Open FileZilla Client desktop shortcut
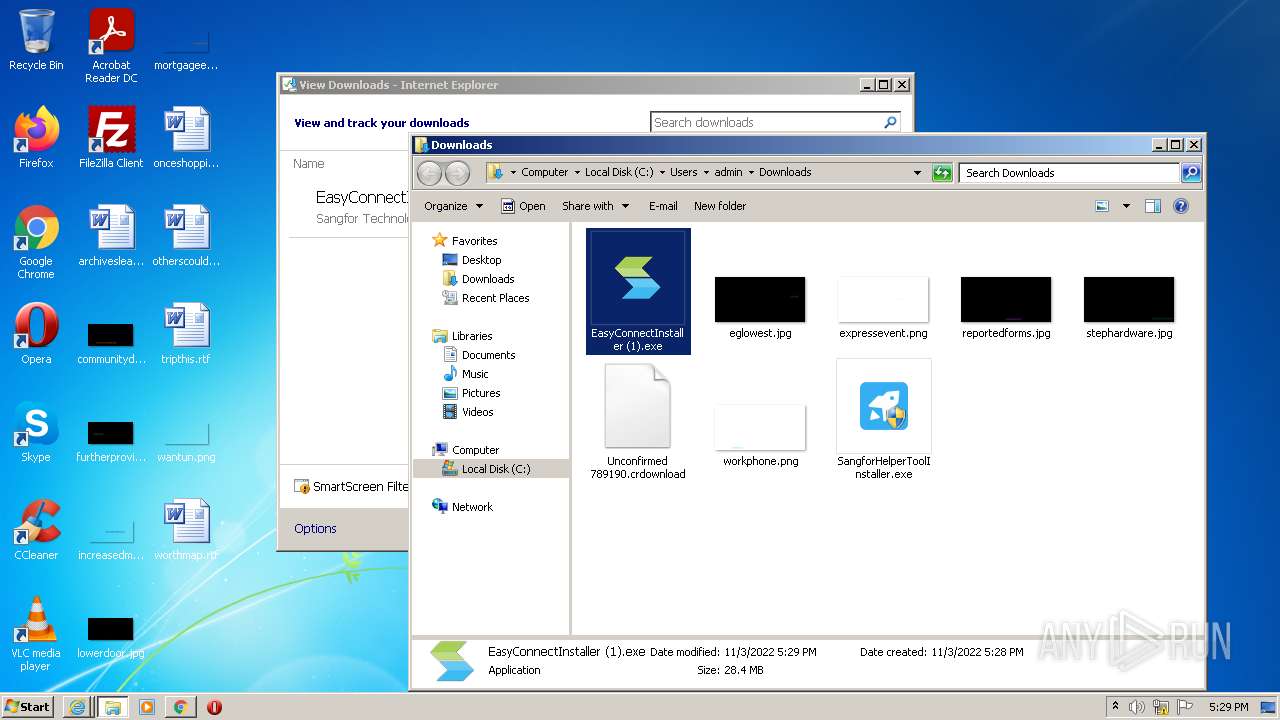 pyautogui.click(x=111, y=138)
